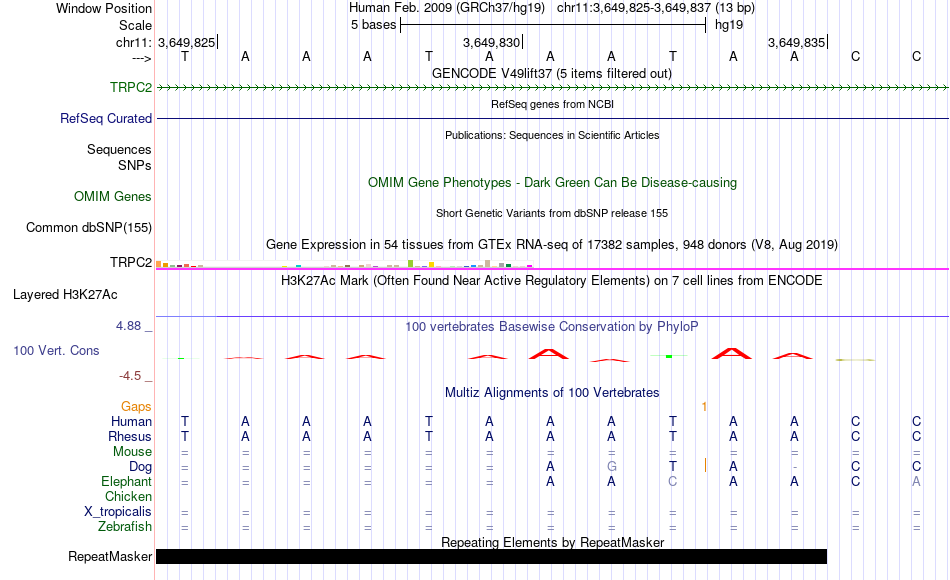Screen dimensions: 950x580
Task: Click the GTEx TRPC2 tissue expression bar chart
Action: (344, 264)
